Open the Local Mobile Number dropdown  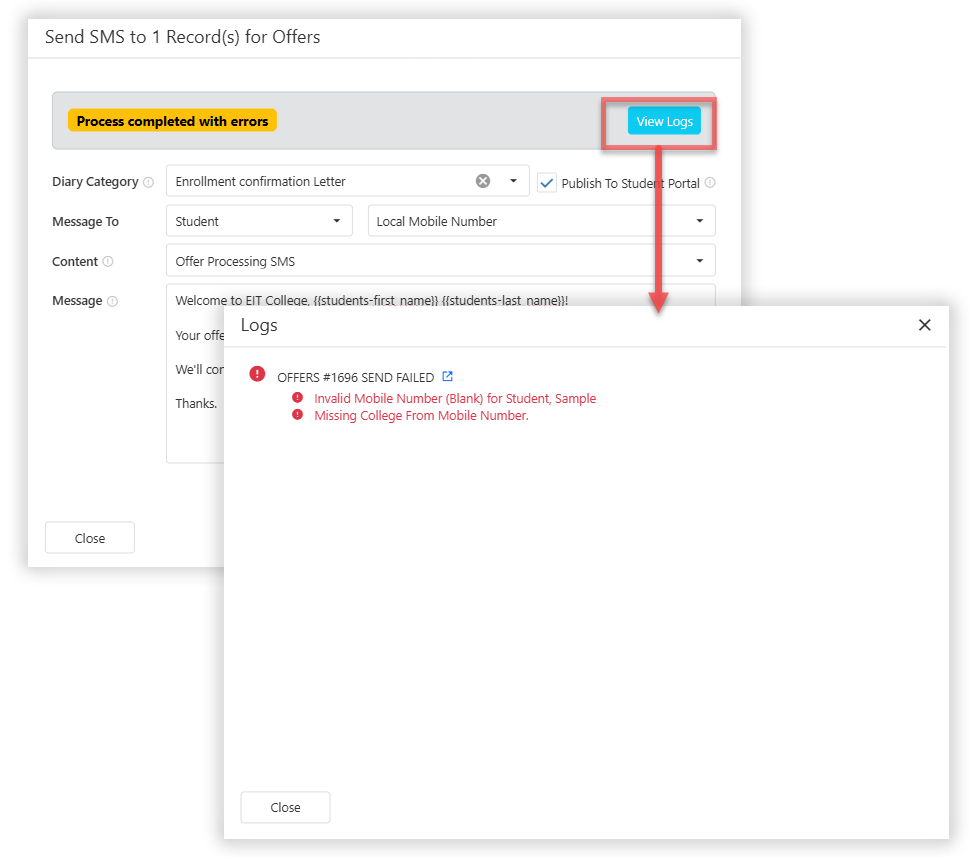tap(541, 221)
